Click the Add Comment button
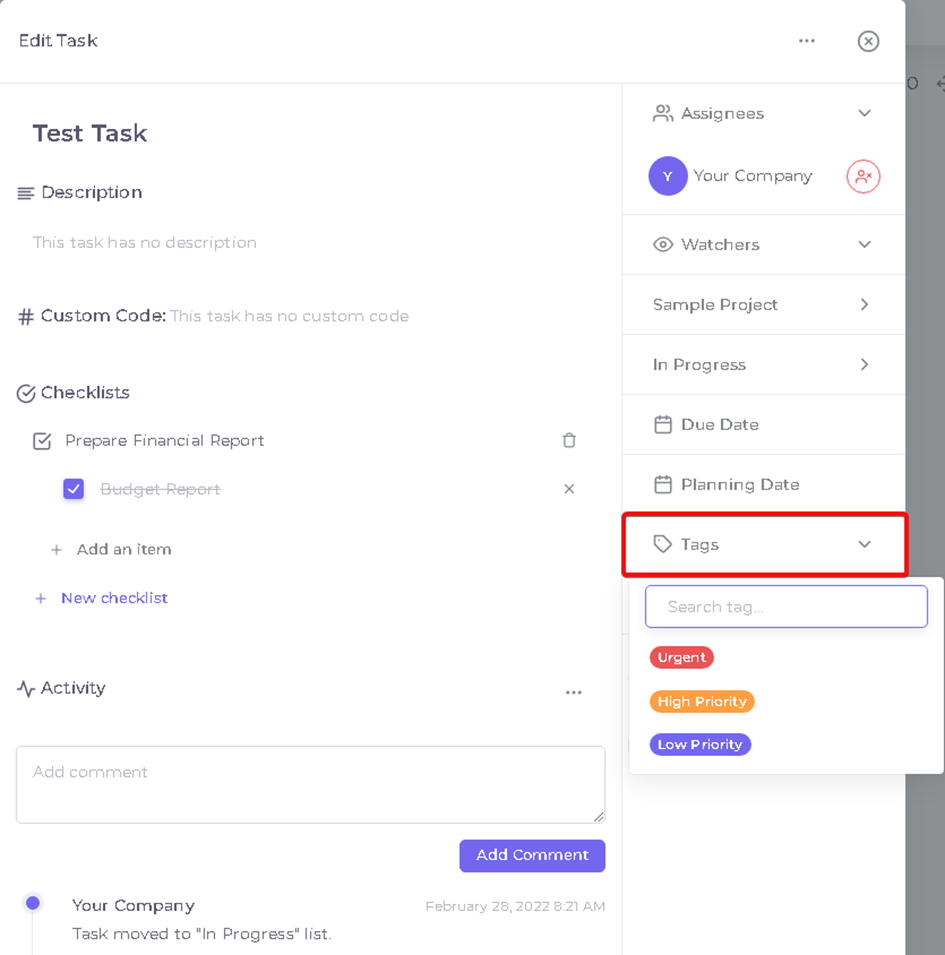 (532, 856)
